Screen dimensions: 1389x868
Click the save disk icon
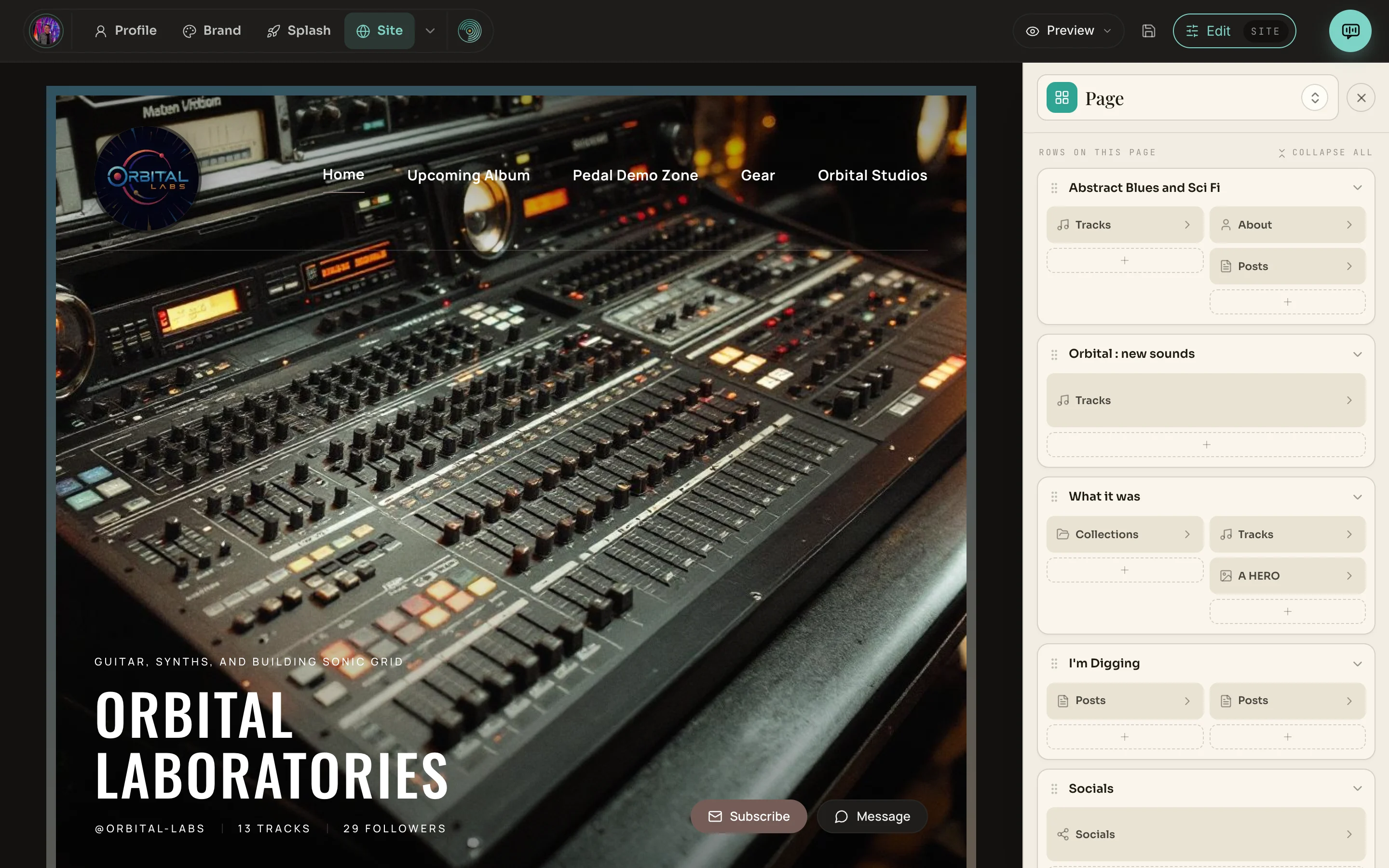[1148, 31]
